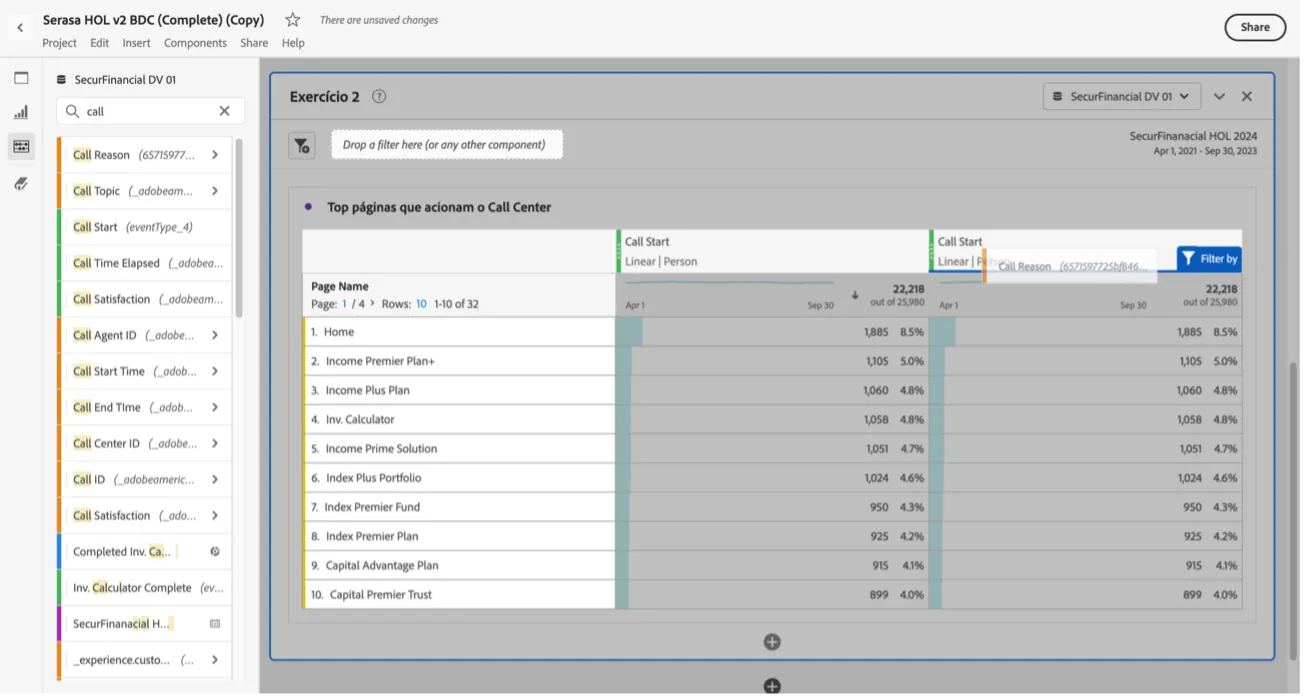This screenshot has width=1304, height=696.
Task: Expand the Call ID component
Action: pyautogui.click(x=215, y=479)
